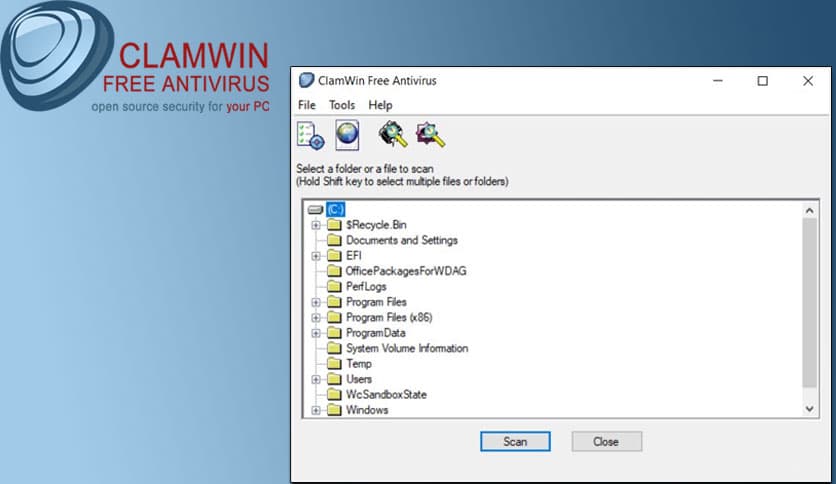The image size is (836, 484).
Task: Click the scrollbar up arrow in folder tree
Action: click(809, 210)
